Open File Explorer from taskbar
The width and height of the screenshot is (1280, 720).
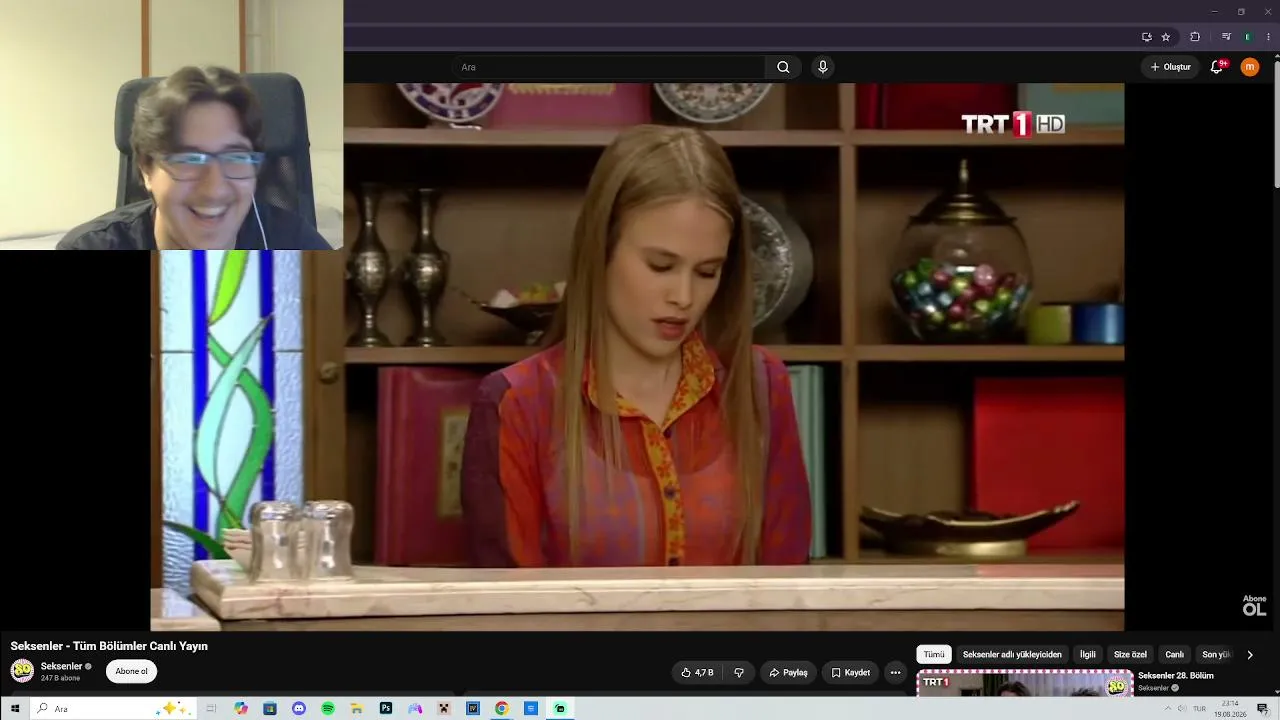pos(357,709)
